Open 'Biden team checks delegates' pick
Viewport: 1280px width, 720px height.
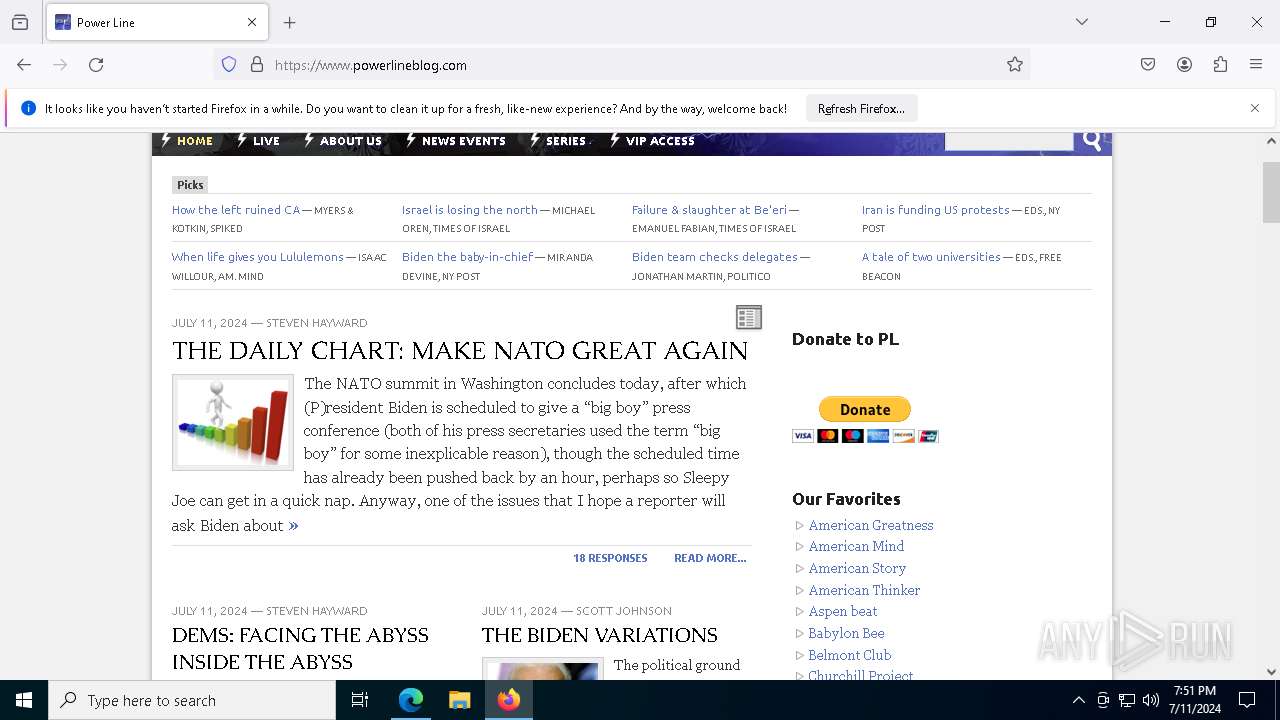click(715, 257)
